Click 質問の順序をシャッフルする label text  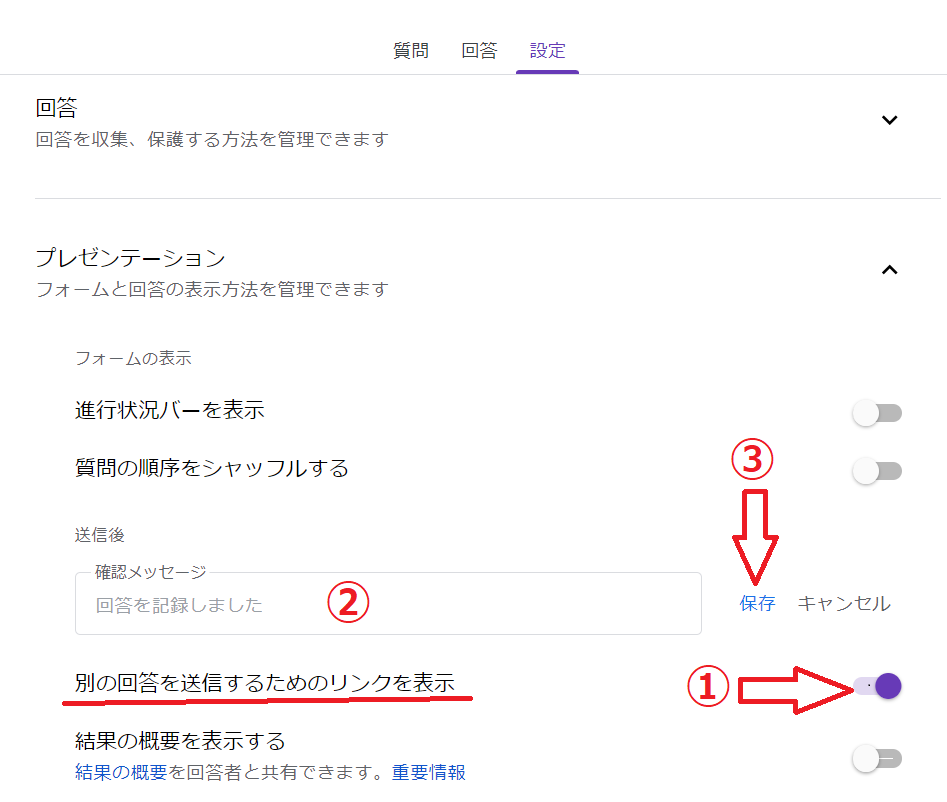212,468
